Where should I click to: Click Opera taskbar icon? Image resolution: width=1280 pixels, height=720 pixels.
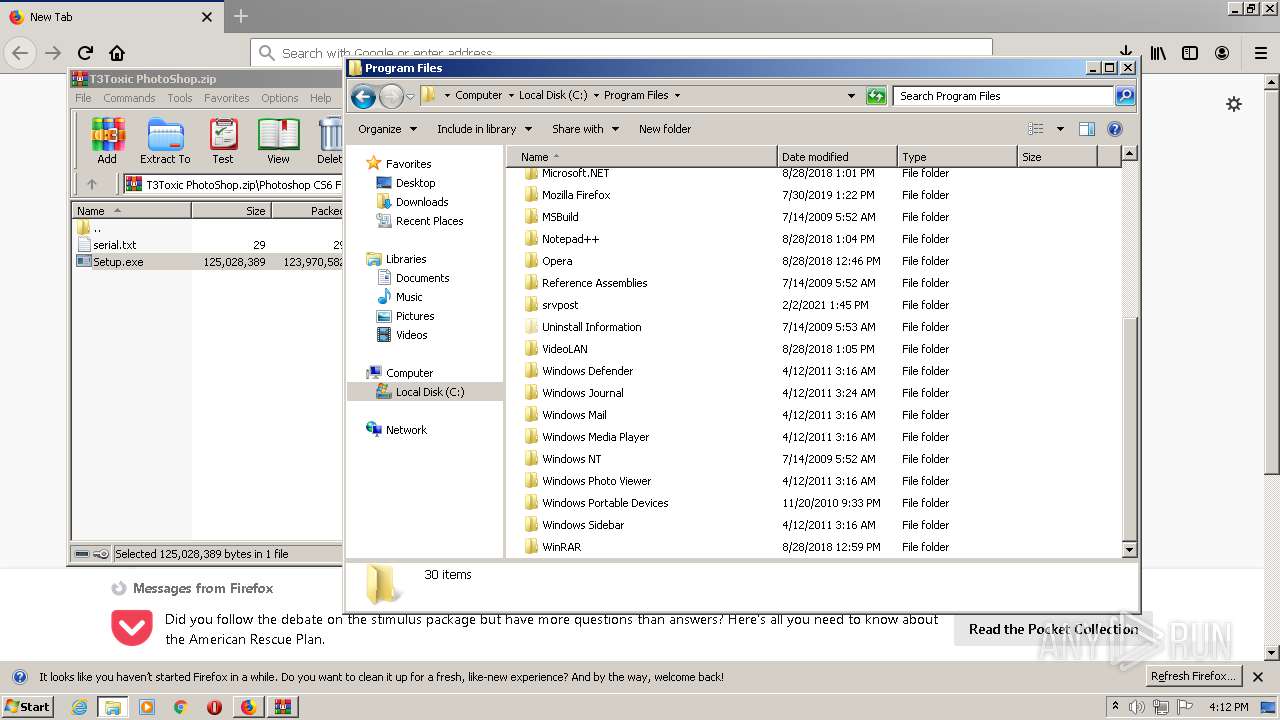[214, 707]
